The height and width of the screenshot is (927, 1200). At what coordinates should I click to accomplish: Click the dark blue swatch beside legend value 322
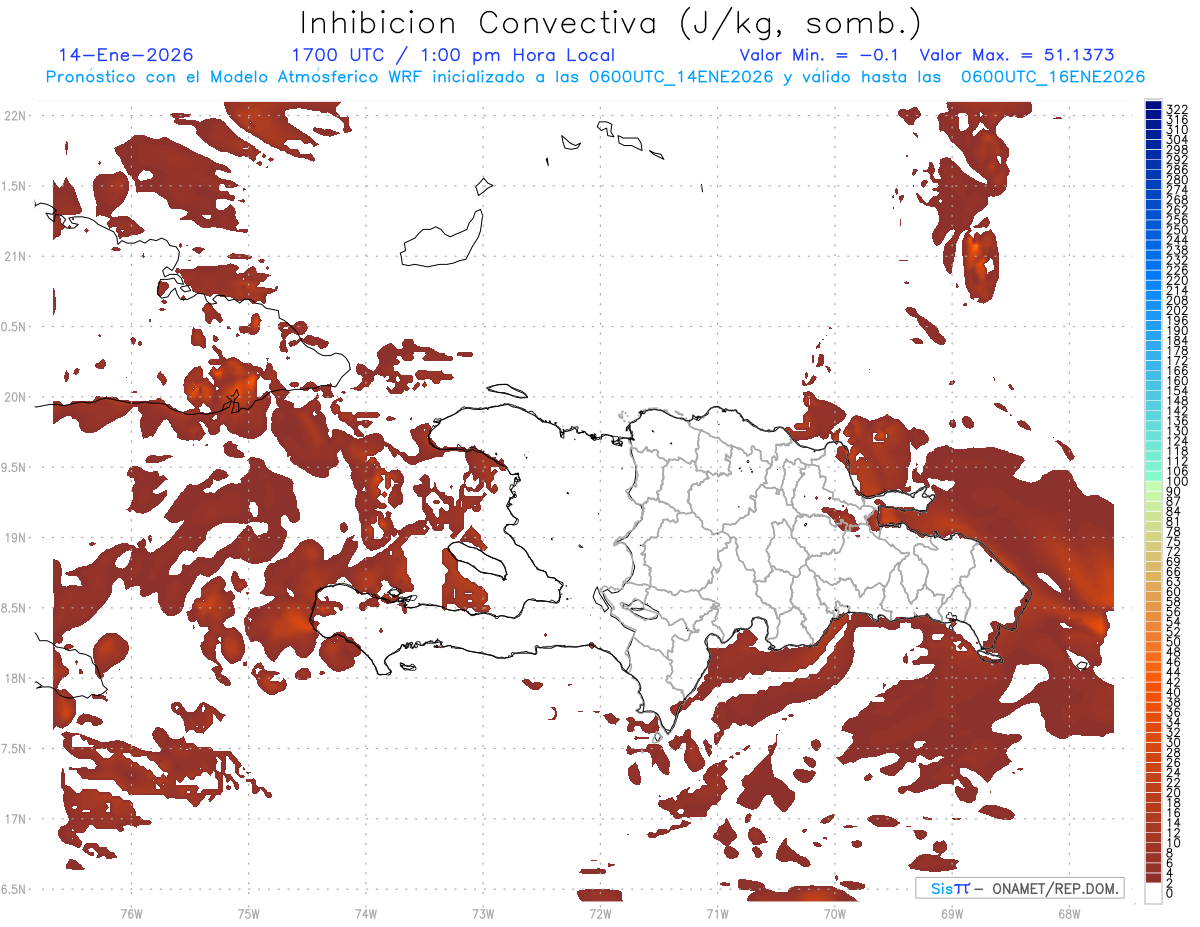(x=1154, y=106)
